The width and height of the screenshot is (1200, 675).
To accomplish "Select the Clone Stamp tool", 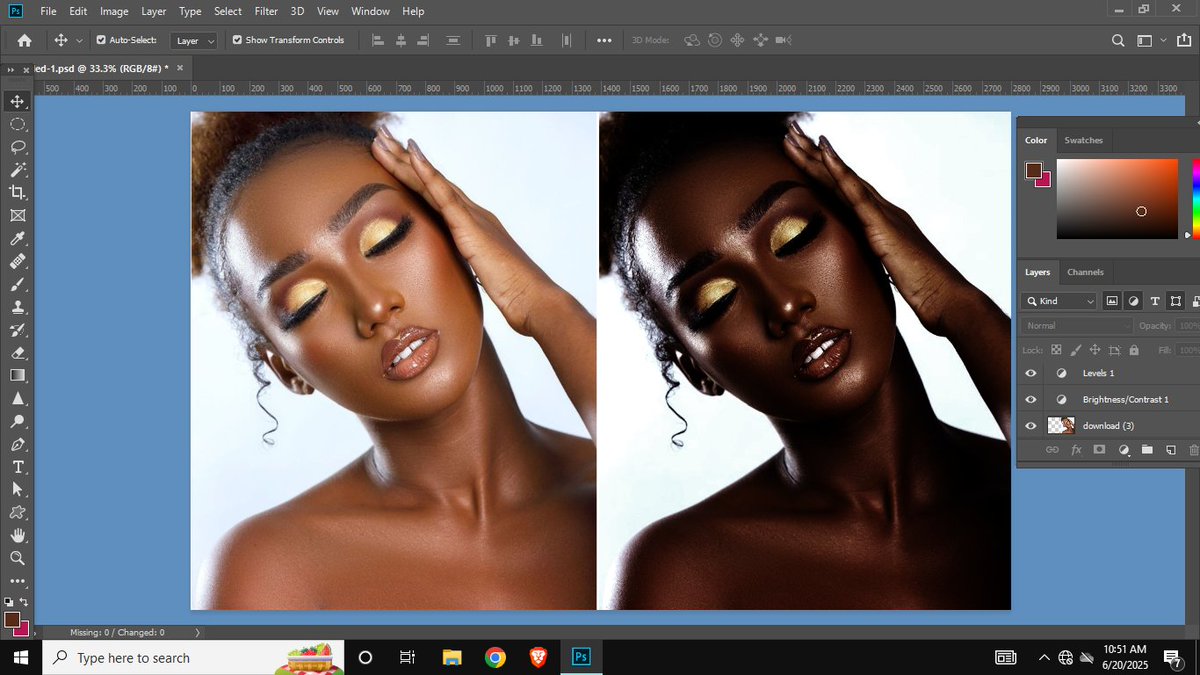I will pyautogui.click(x=17, y=307).
